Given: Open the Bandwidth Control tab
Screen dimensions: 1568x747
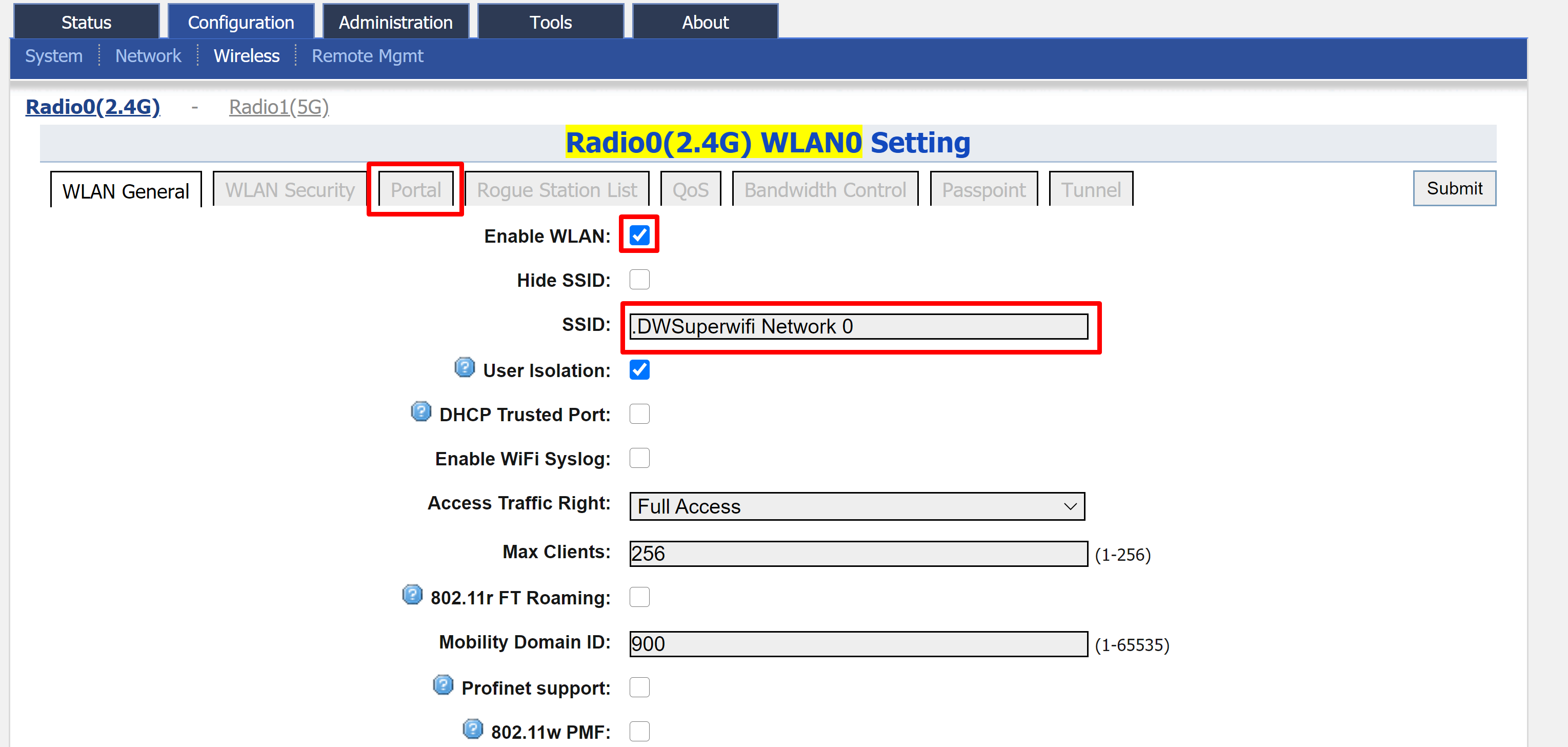Looking at the screenshot, I should tap(825, 190).
